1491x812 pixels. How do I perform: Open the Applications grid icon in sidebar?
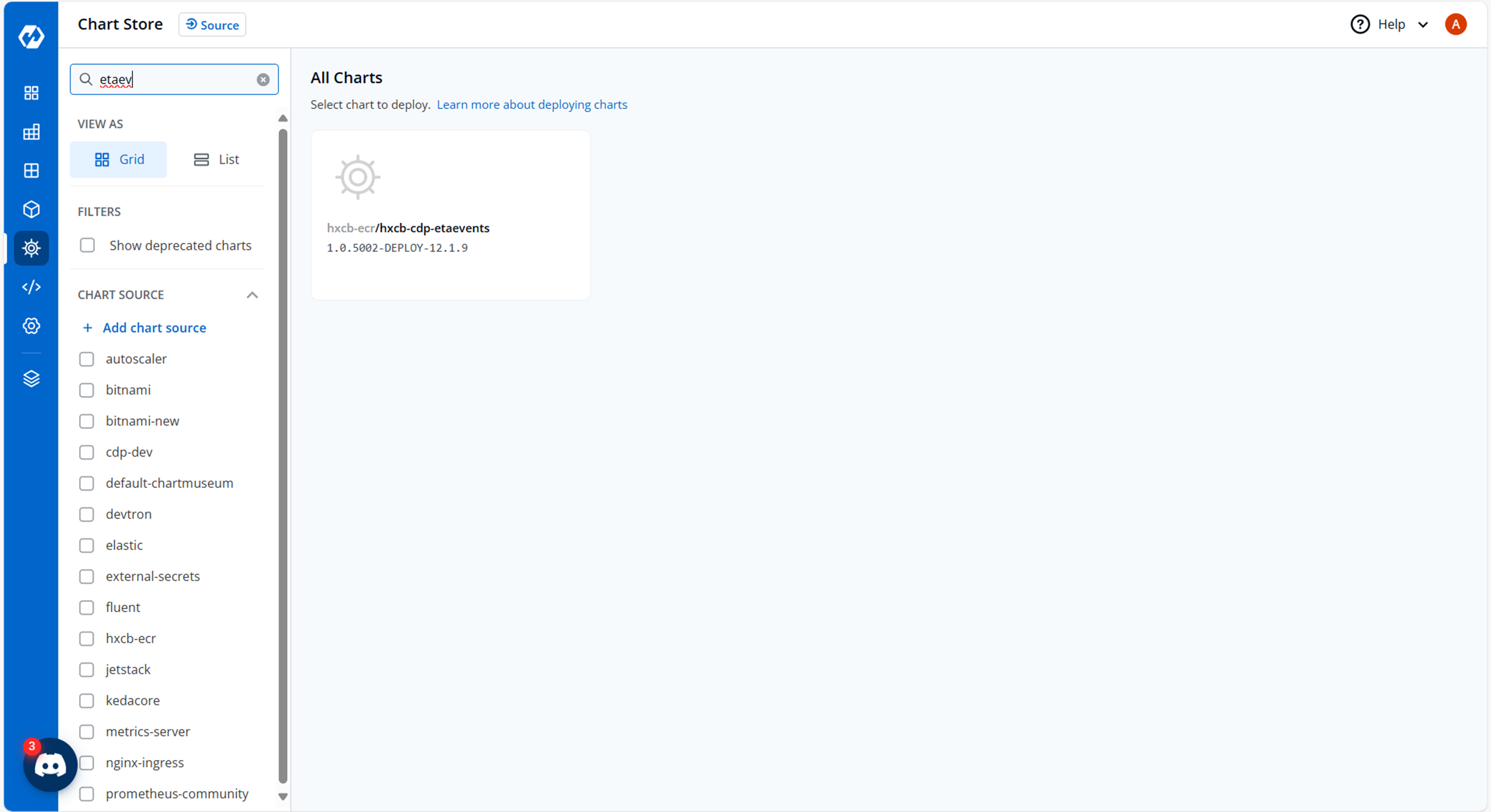click(31, 92)
